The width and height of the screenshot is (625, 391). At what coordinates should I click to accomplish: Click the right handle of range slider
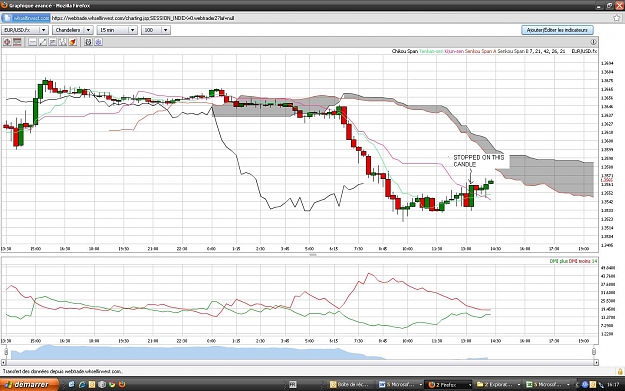tap(594, 351)
